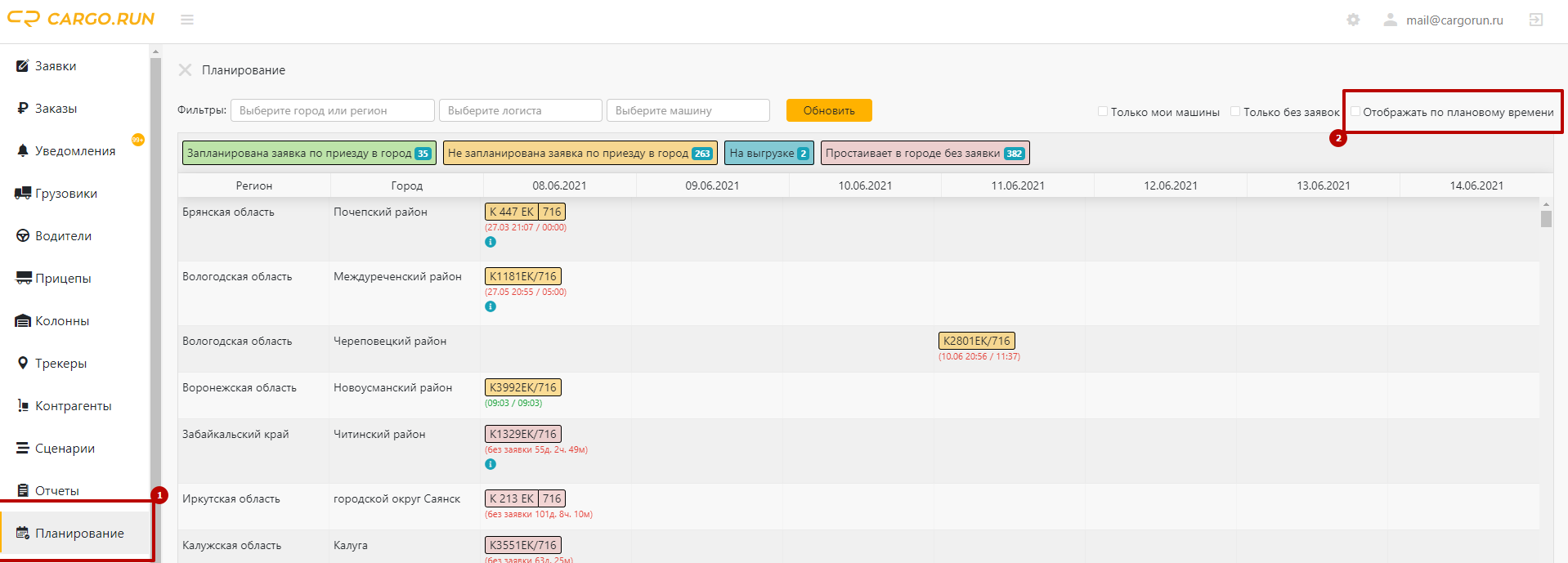Click the CARGO.RUN logo
This screenshot has height=563, width=1568.
click(x=81, y=19)
